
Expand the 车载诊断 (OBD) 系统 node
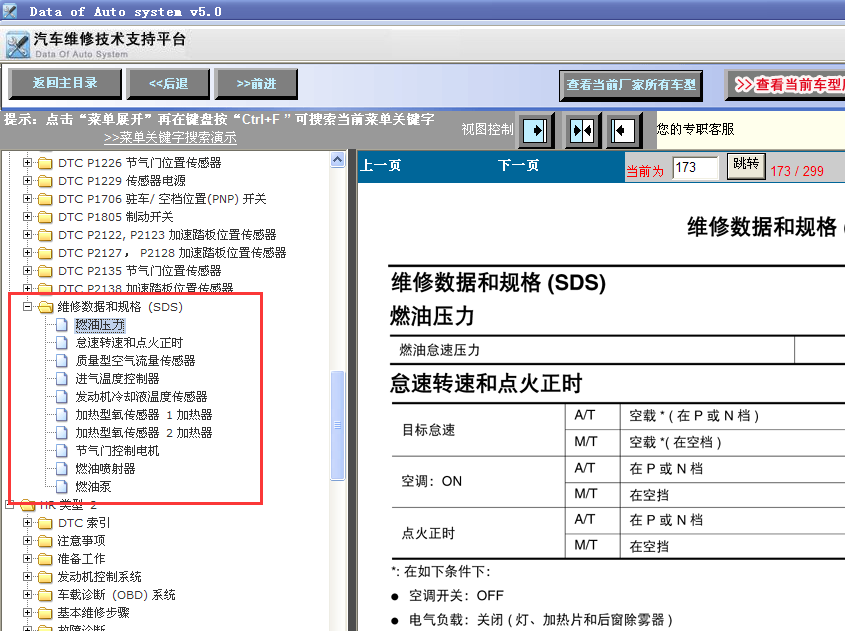(27, 595)
